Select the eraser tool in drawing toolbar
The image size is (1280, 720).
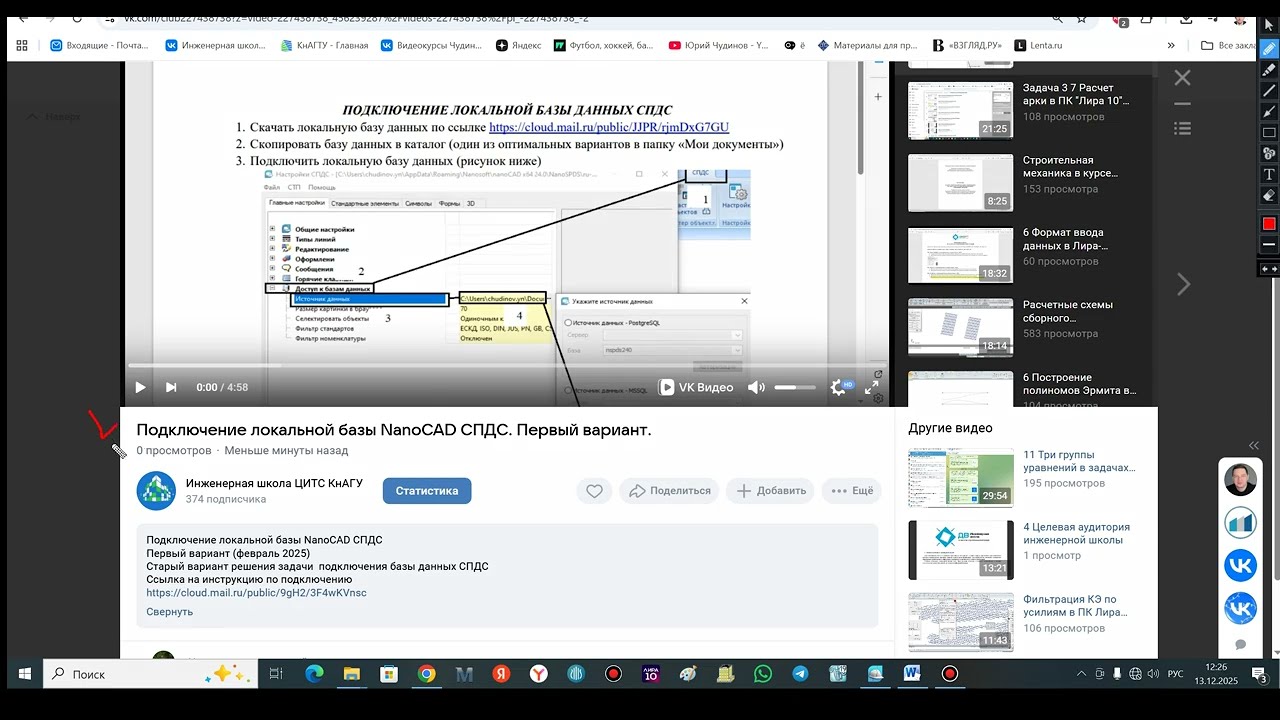(1269, 196)
